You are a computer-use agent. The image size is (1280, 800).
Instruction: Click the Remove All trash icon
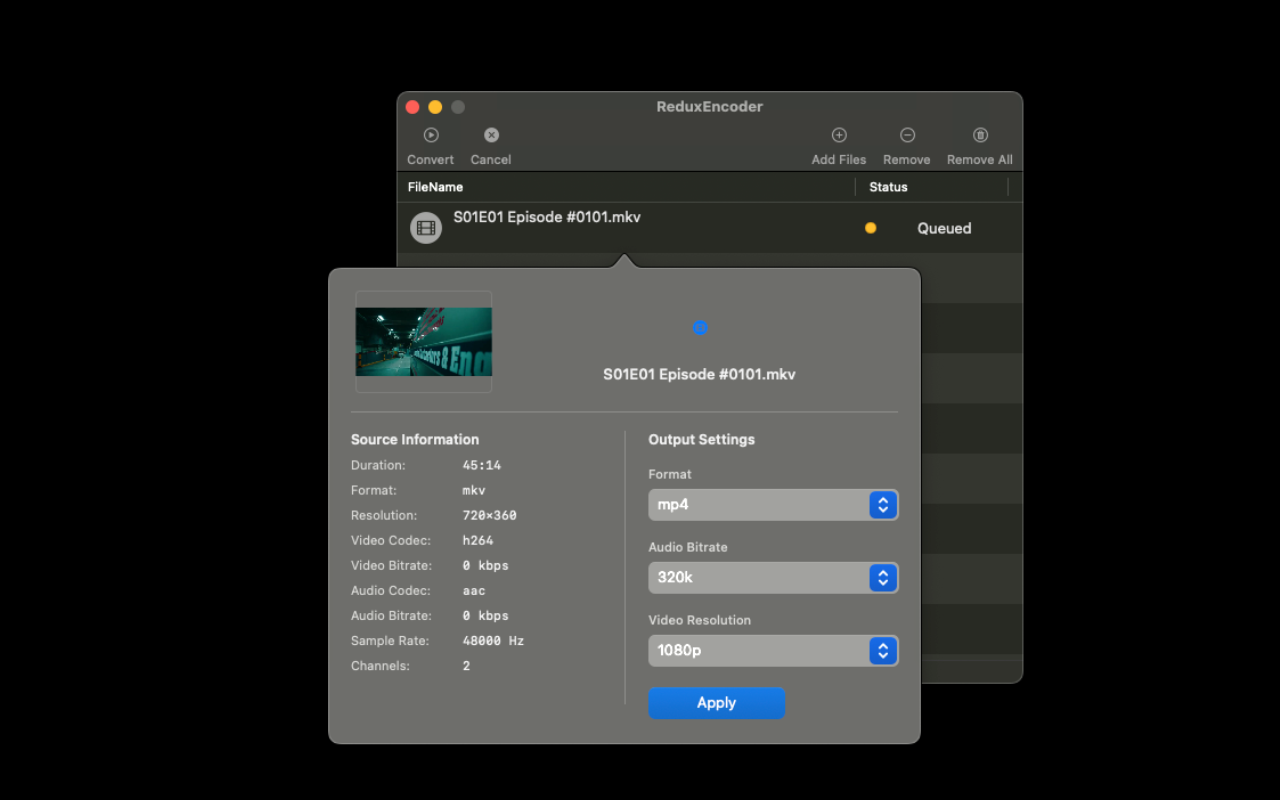979,134
